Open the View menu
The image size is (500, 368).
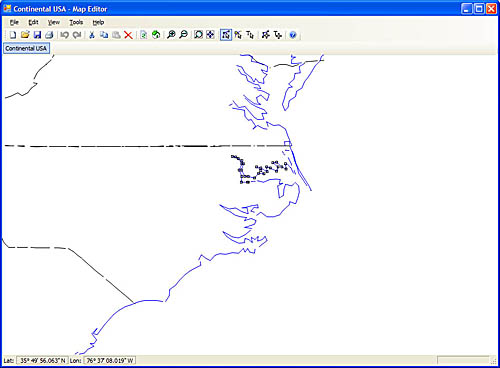53,22
